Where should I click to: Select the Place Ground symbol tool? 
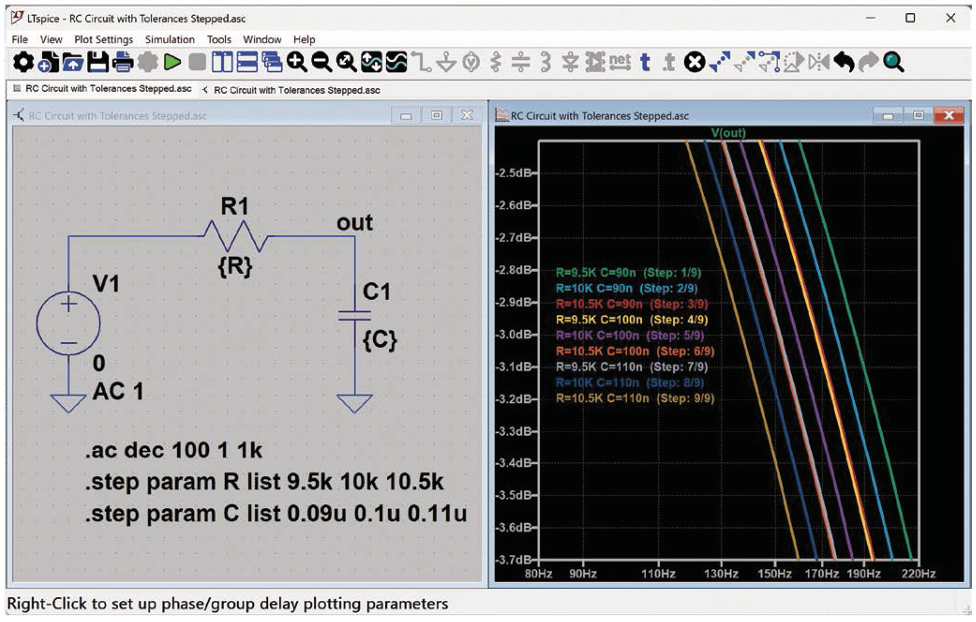[x=446, y=63]
